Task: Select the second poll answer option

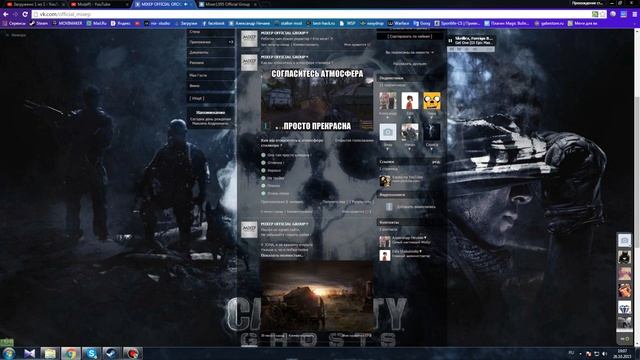Action: click(263, 162)
